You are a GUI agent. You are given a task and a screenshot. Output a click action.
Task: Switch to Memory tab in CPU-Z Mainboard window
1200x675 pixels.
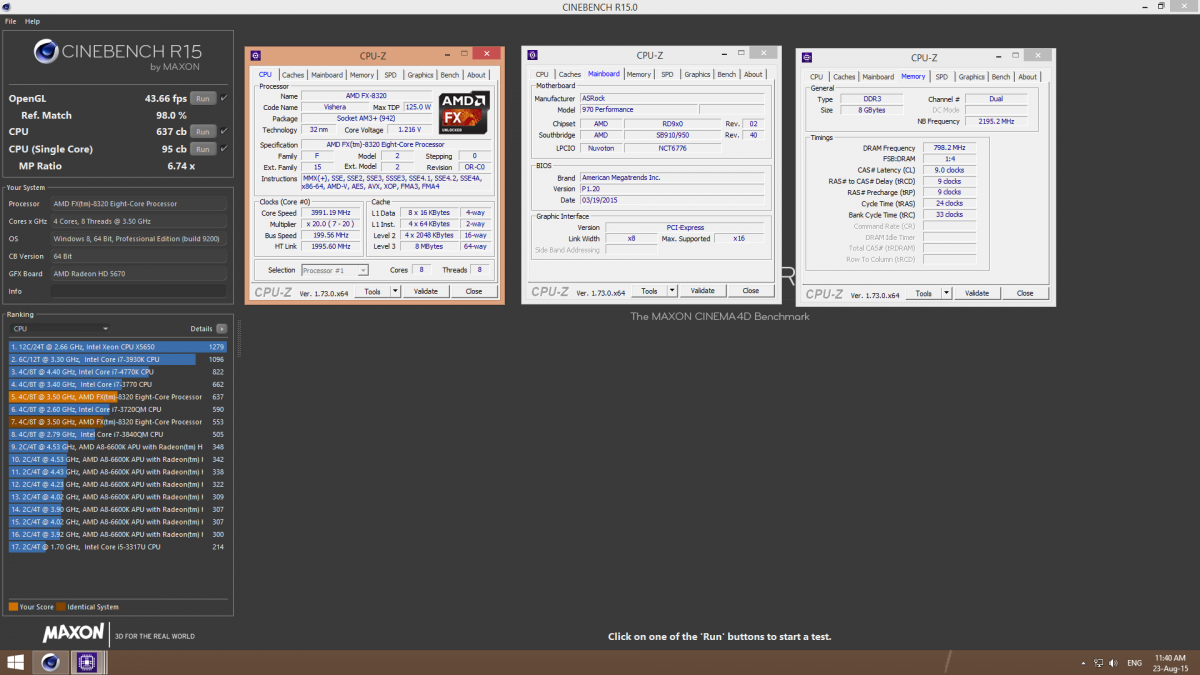click(638, 74)
